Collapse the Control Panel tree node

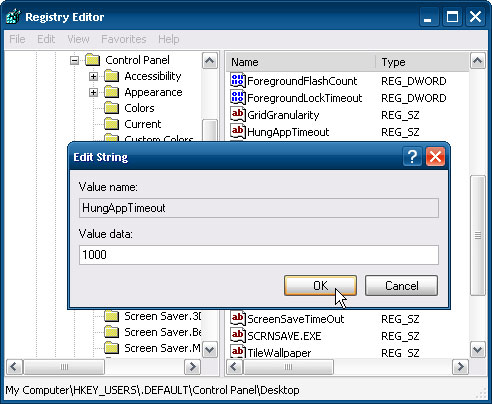coord(75,60)
